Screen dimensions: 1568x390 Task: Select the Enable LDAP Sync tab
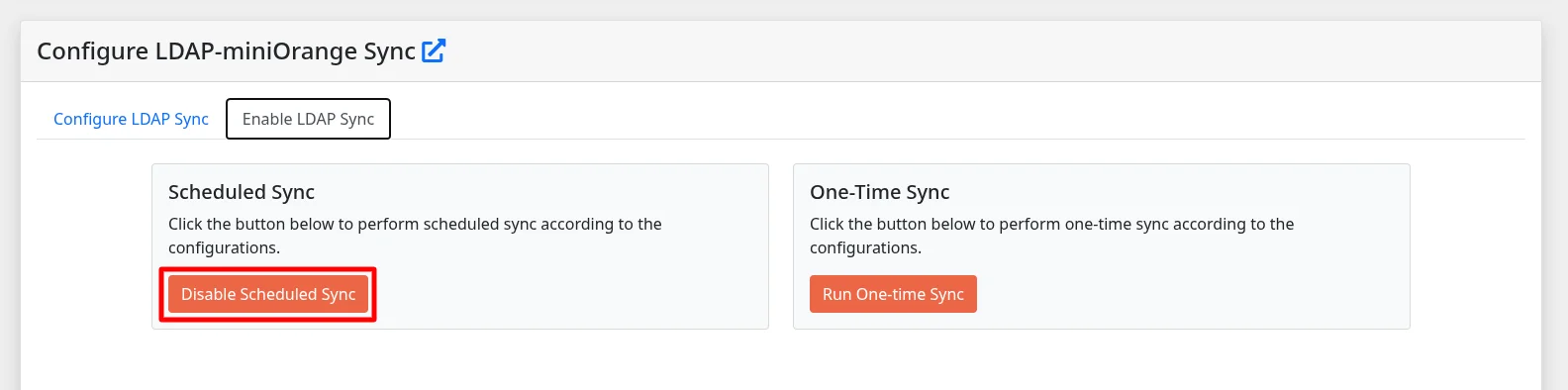[308, 119]
